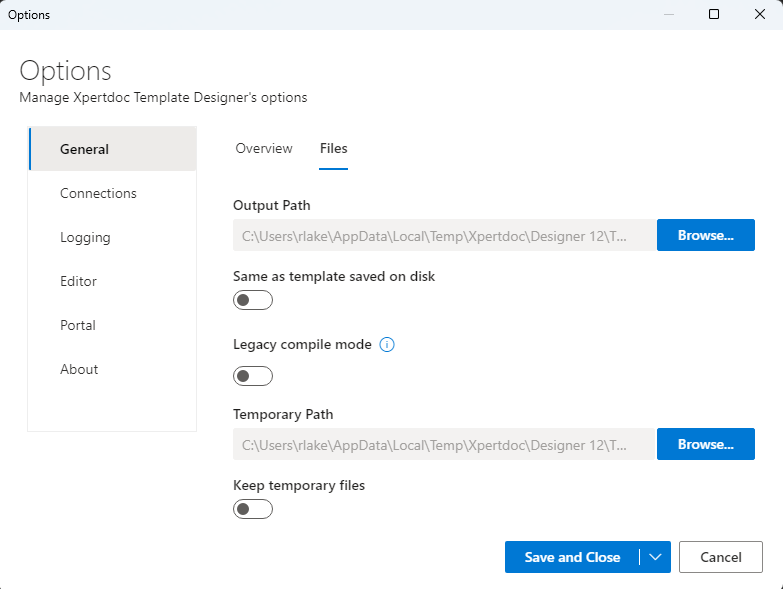Screen dimensions: 783x589
Task: Select the Portal category
Action: 113,325
